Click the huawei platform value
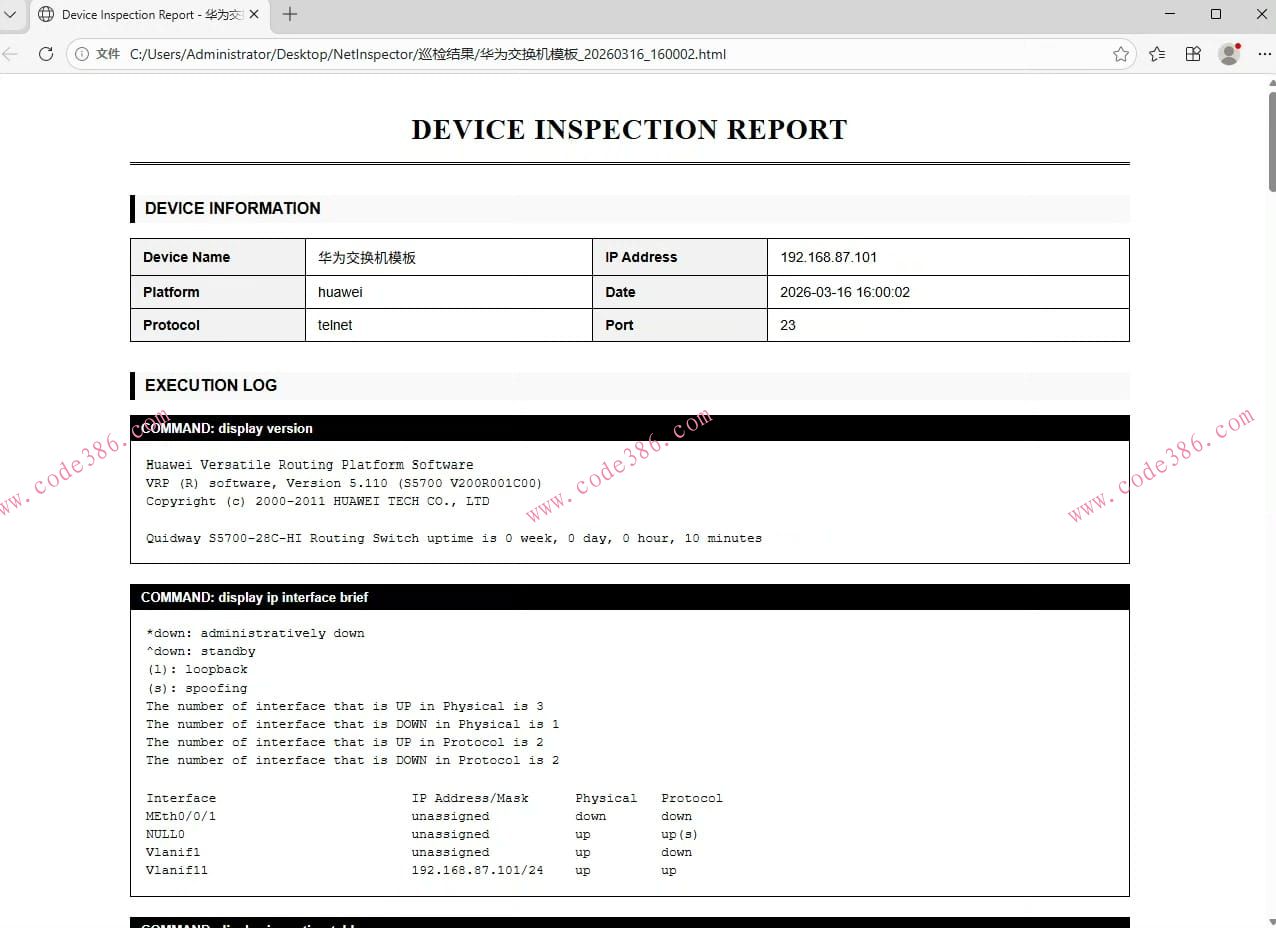 (x=340, y=292)
